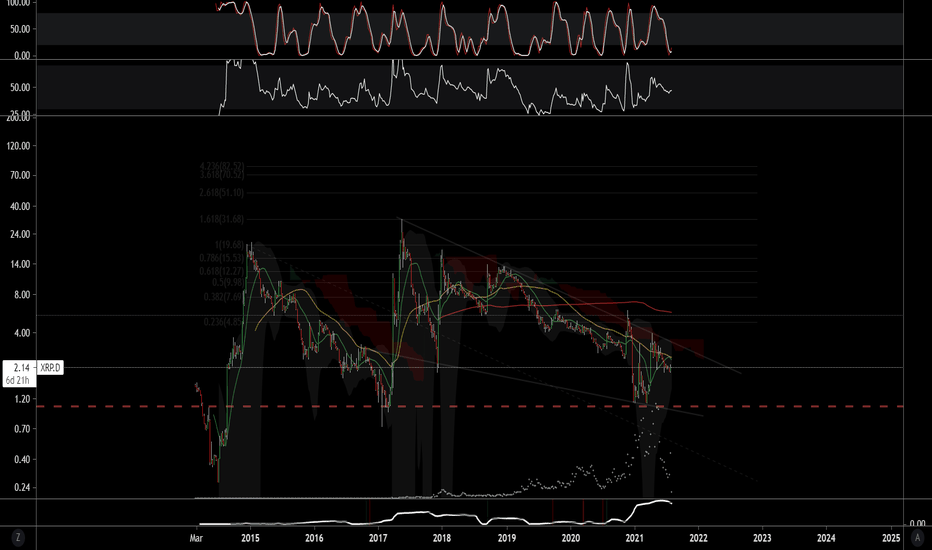Click the 2015 label on the time axis

[x=250, y=538]
